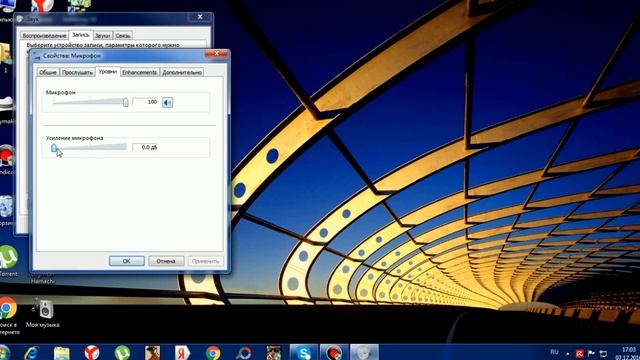The width and height of the screenshot is (640, 360).
Task: Open the Enhancements tab
Action: [140, 72]
